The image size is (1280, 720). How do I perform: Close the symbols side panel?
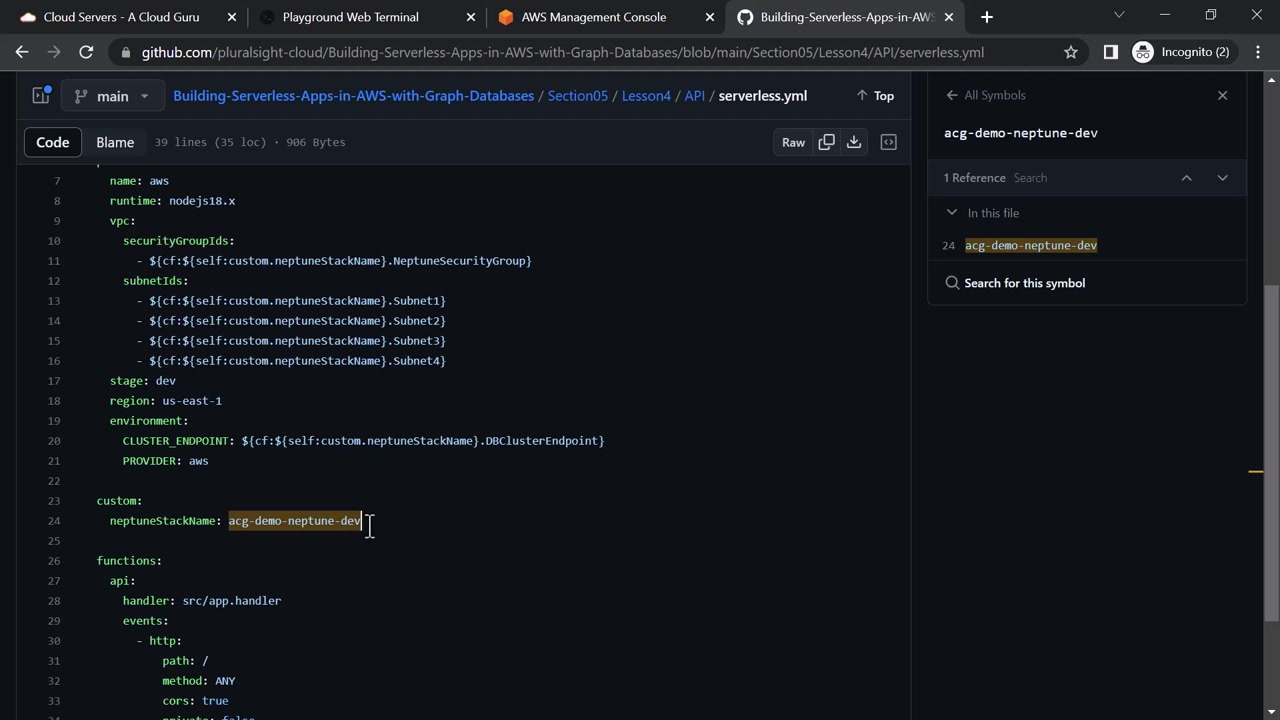[1222, 95]
